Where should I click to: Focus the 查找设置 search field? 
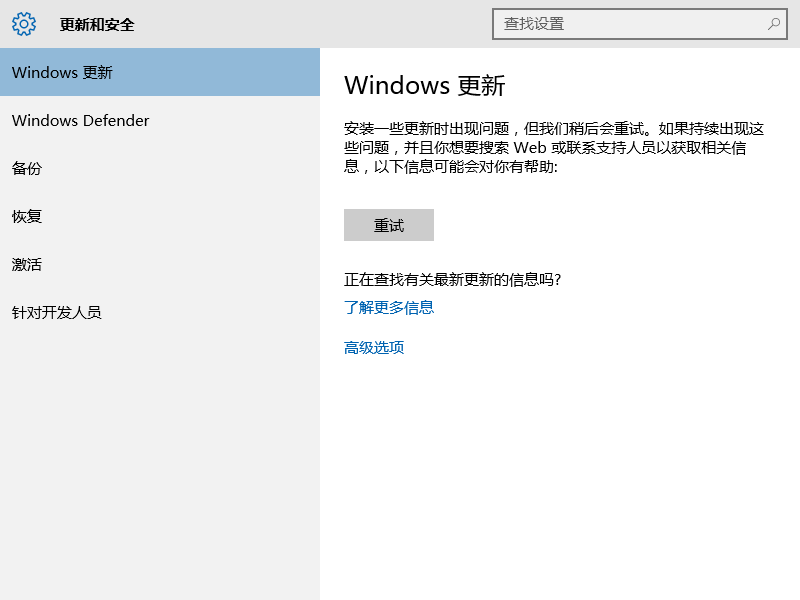pyautogui.click(x=640, y=23)
